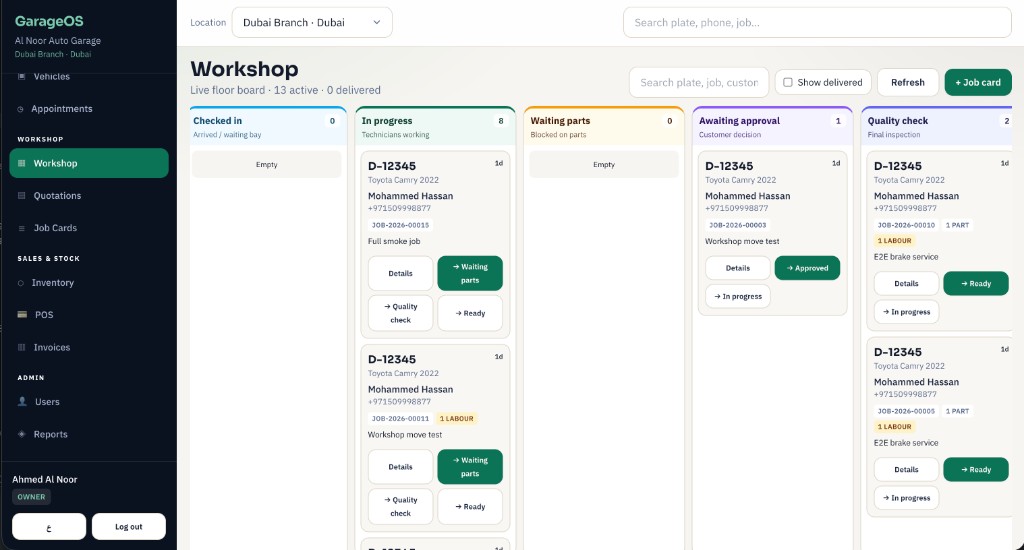Click the GarageOS logo text
This screenshot has width=1024, height=550.
pyautogui.click(x=49, y=21)
